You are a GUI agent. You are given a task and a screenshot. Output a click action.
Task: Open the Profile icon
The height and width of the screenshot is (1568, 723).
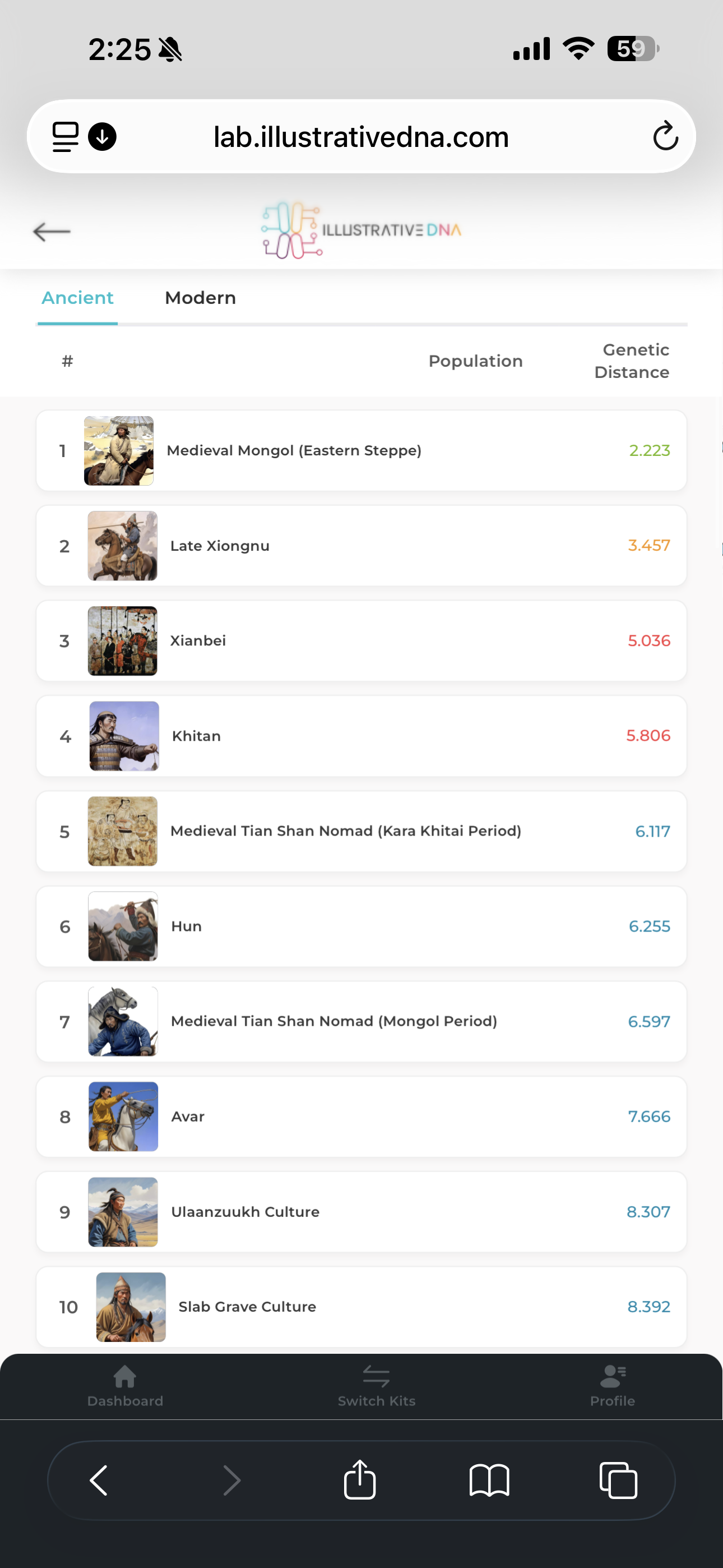tap(613, 1376)
